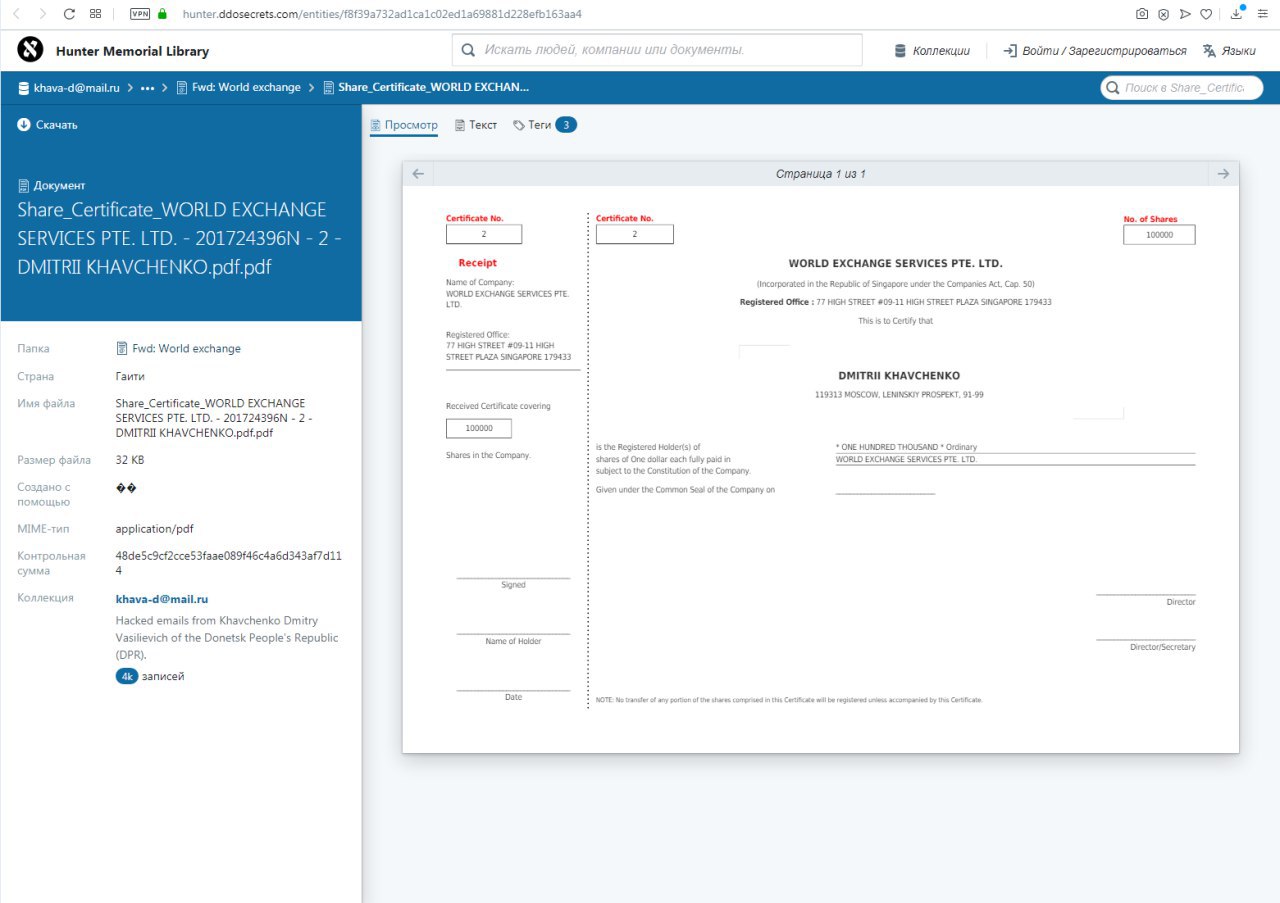The height and width of the screenshot is (903, 1280).
Task: Take a snapshot with the camera icon
Action: click(x=1142, y=14)
